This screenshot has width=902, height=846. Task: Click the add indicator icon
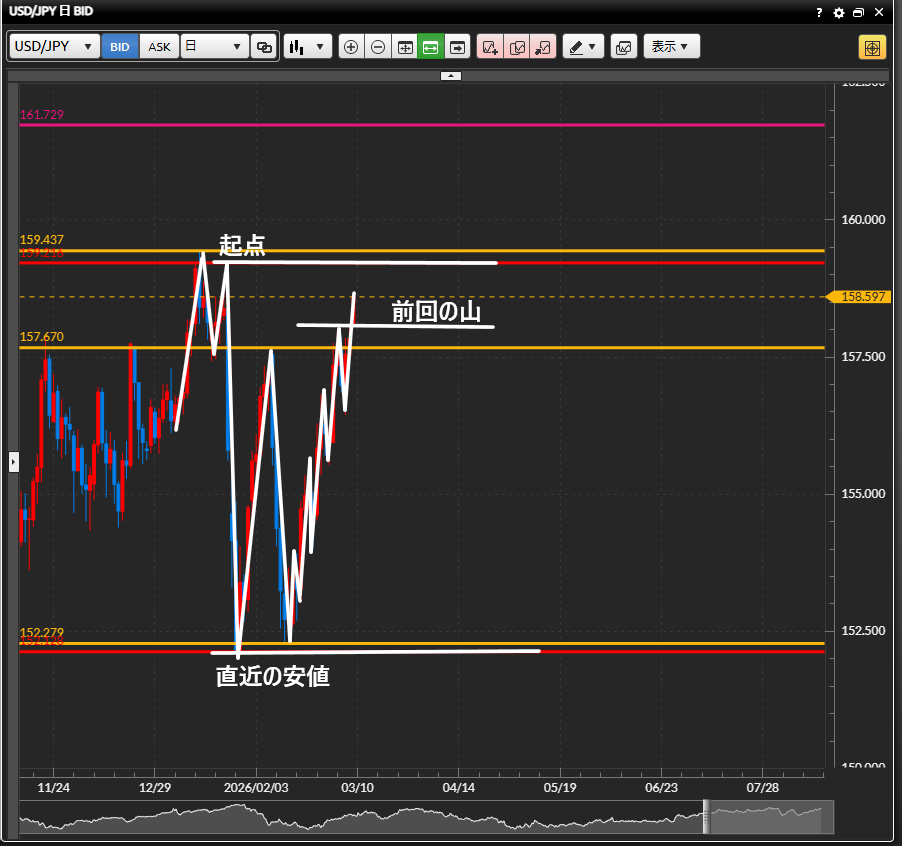[490, 47]
